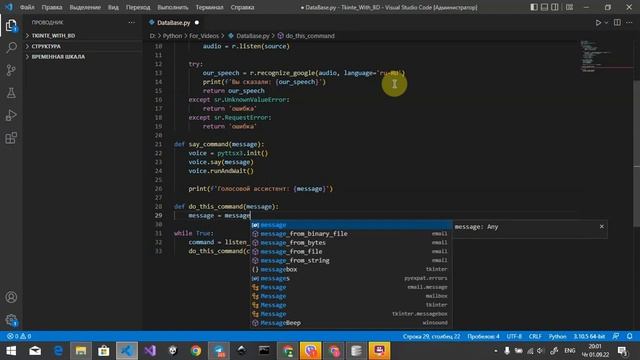Viewport: 640px width, 360px height.
Task: Click Python language mode status item
Action: pos(557,336)
